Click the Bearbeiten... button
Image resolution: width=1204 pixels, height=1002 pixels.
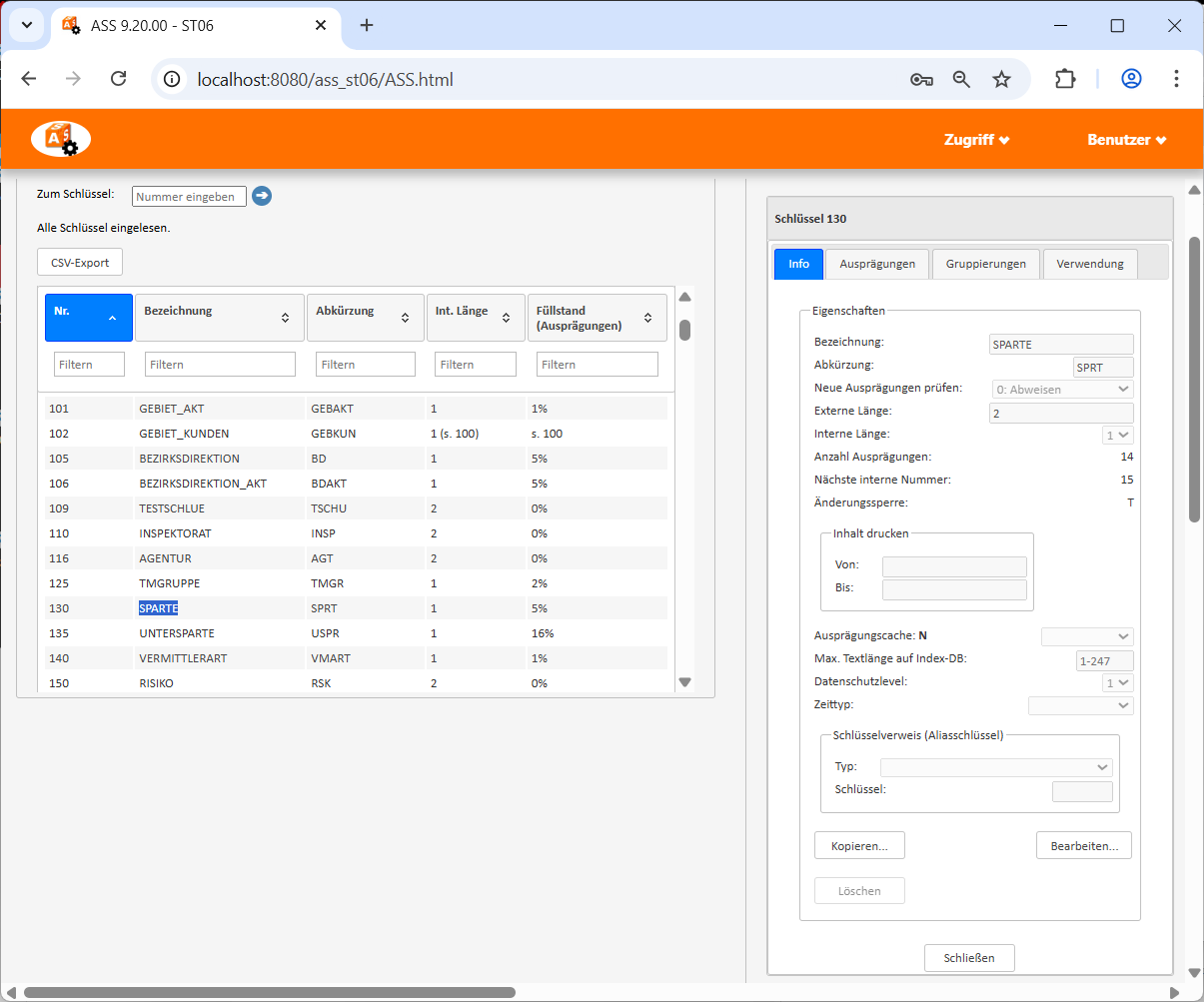pyautogui.click(x=1084, y=845)
